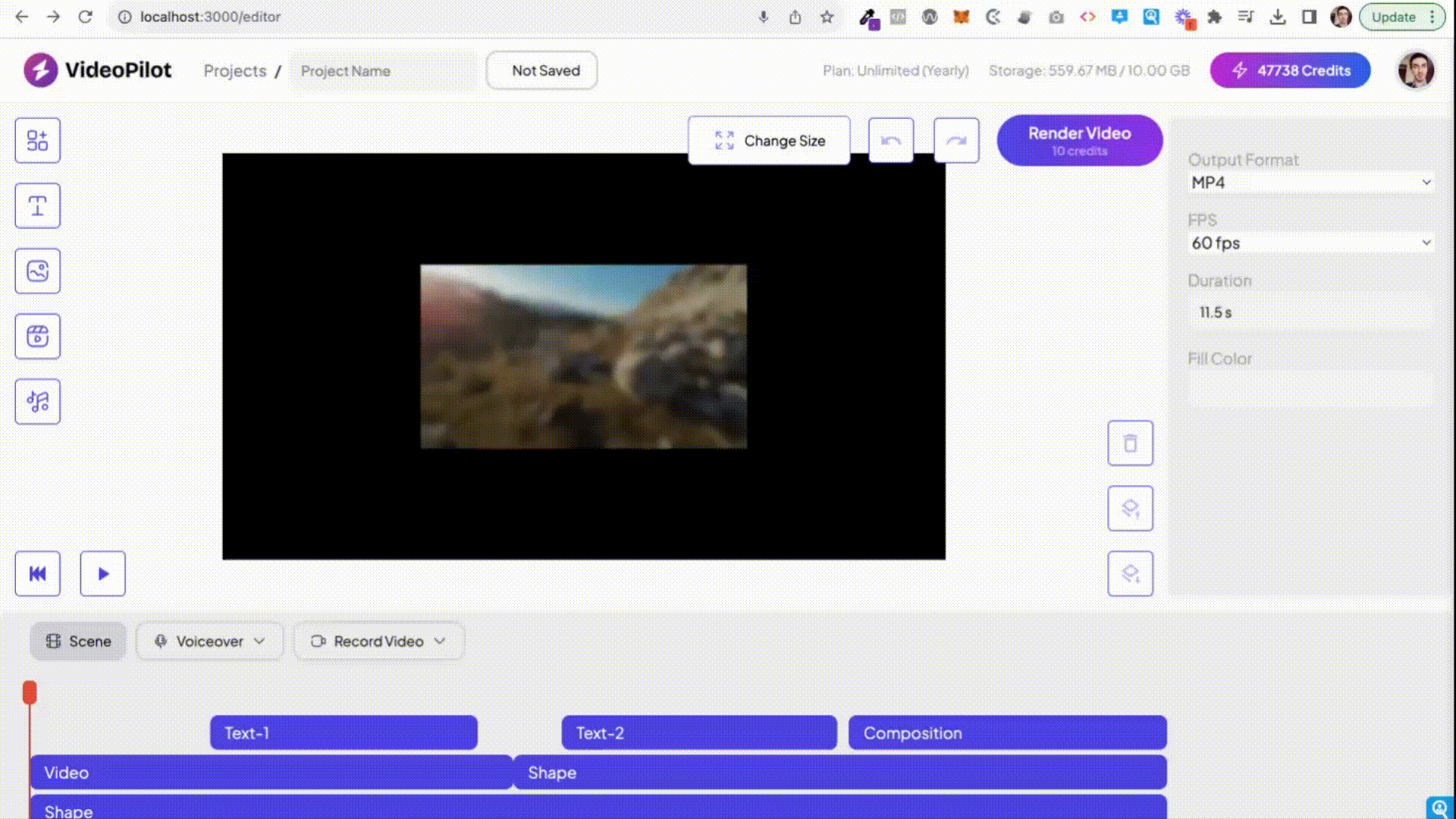Open browser Extensions puzzle icon
The height and width of the screenshot is (819, 1456).
(x=1214, y=17)
